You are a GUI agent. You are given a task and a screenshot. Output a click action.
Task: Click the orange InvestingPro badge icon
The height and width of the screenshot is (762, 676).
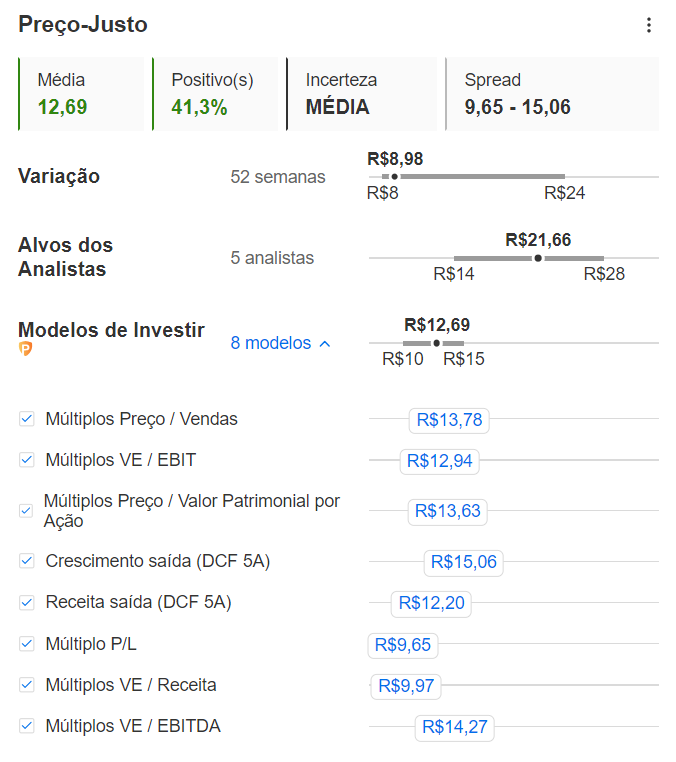click(x=26, y=349)
